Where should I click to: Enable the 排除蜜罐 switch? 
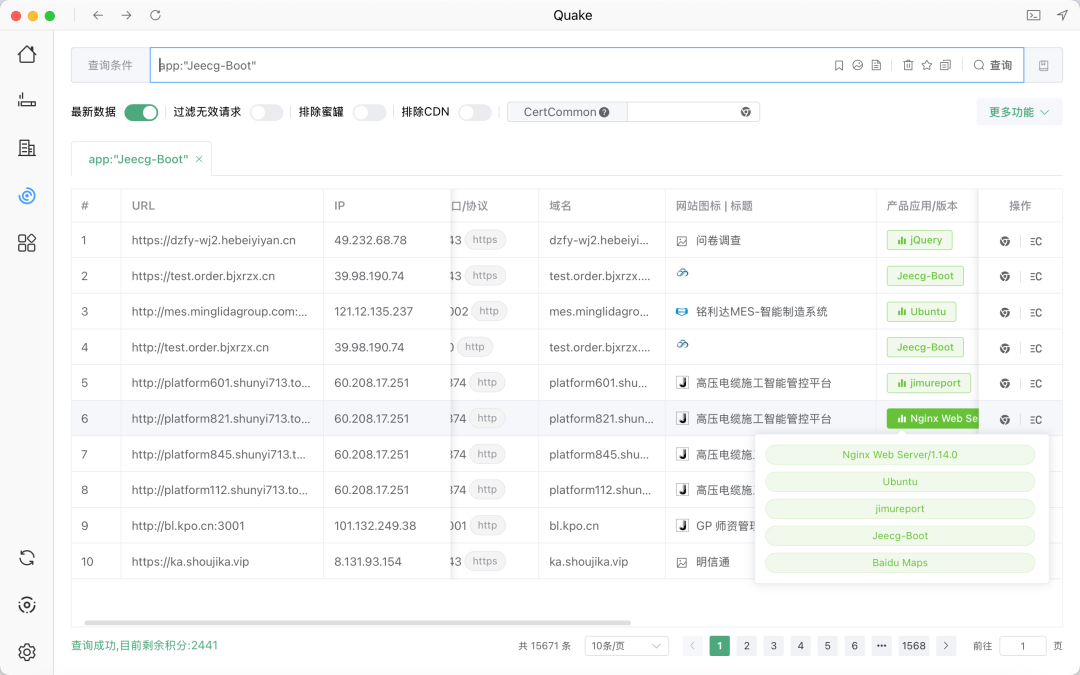tap(369, 112)
